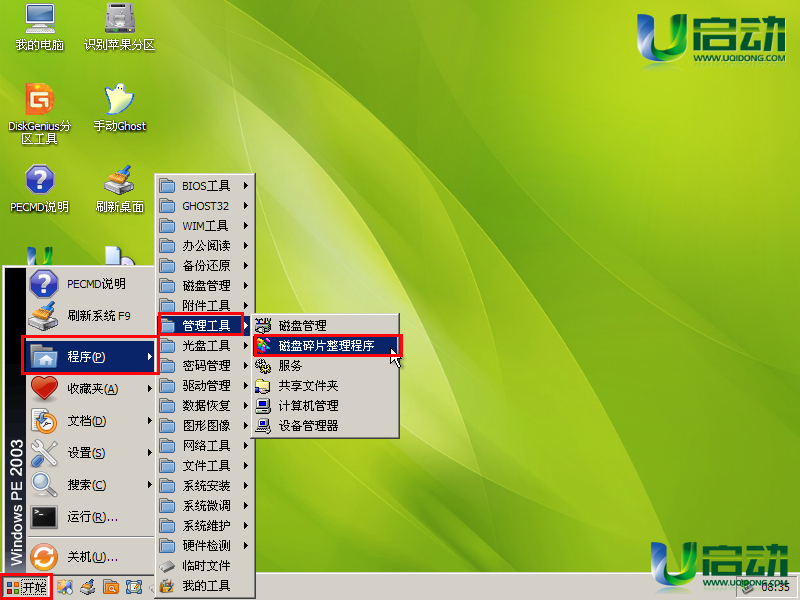This screenshot has height=600, width=800.
Task: Click the taskbar clock 08:35
Action: [775, 588]
